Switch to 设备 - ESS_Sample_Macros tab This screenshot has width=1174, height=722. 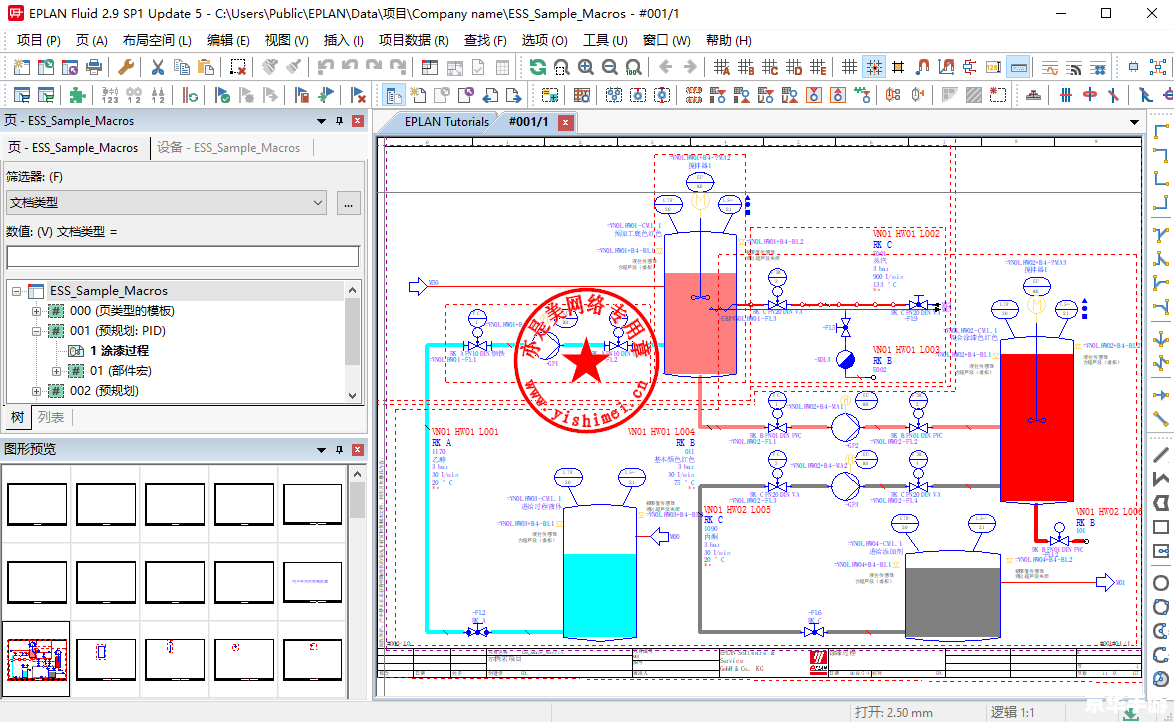click(228, 148)
